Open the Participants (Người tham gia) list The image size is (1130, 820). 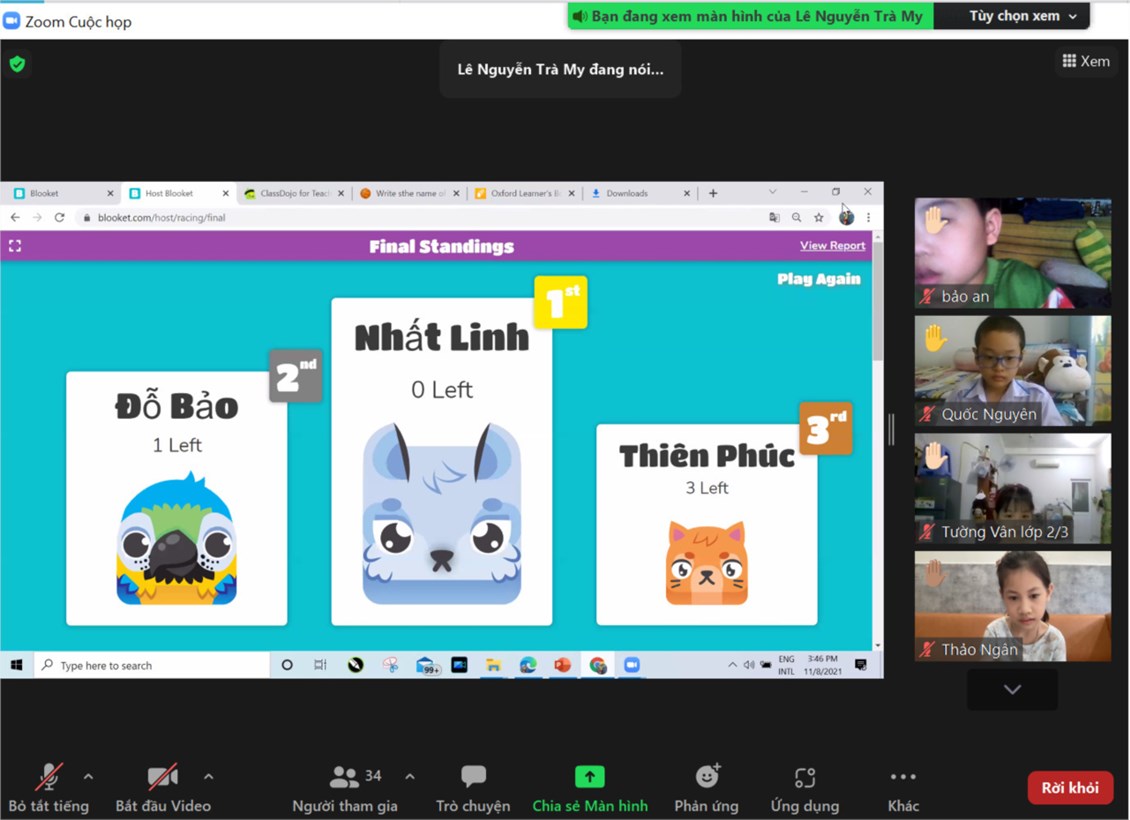345,777
